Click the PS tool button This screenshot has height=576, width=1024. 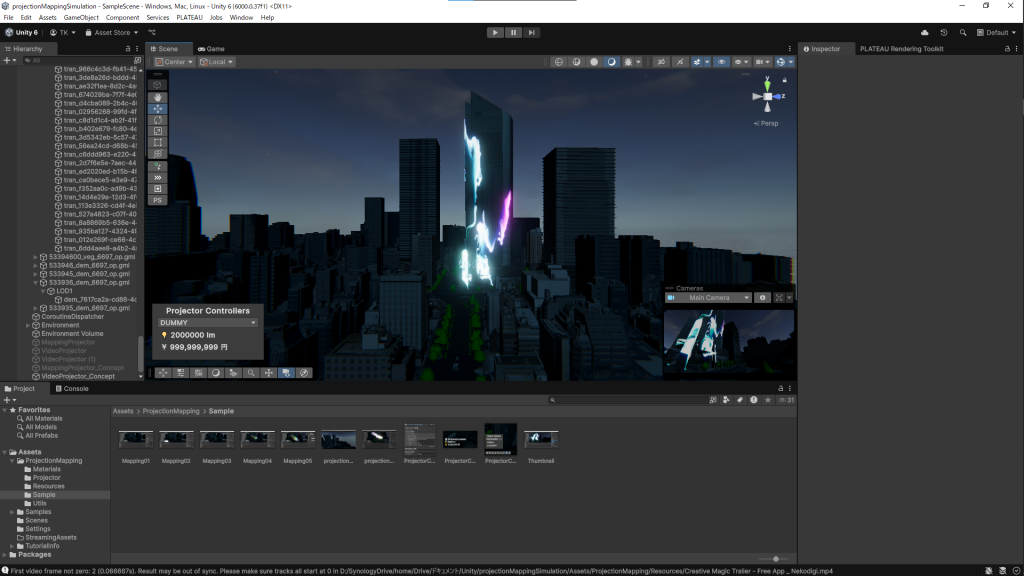click(x=157, y=200)
